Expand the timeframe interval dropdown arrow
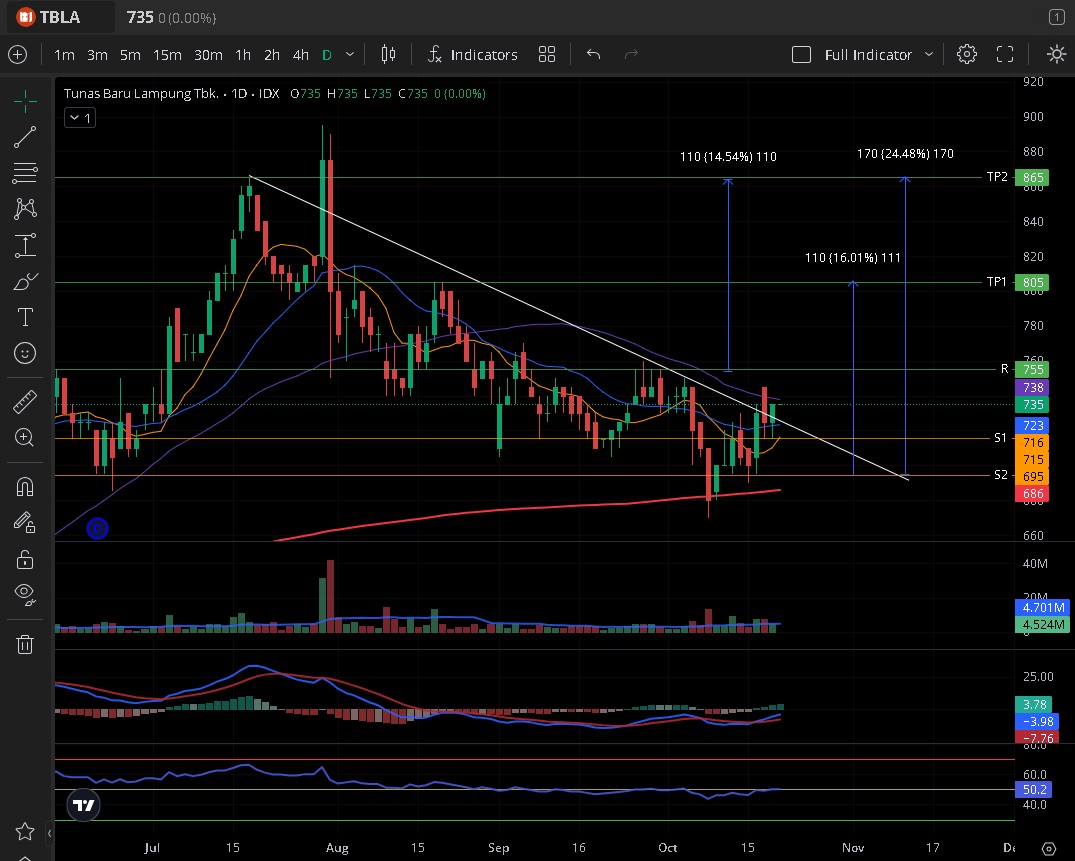 pyautogui.click(x=349, y=54)
